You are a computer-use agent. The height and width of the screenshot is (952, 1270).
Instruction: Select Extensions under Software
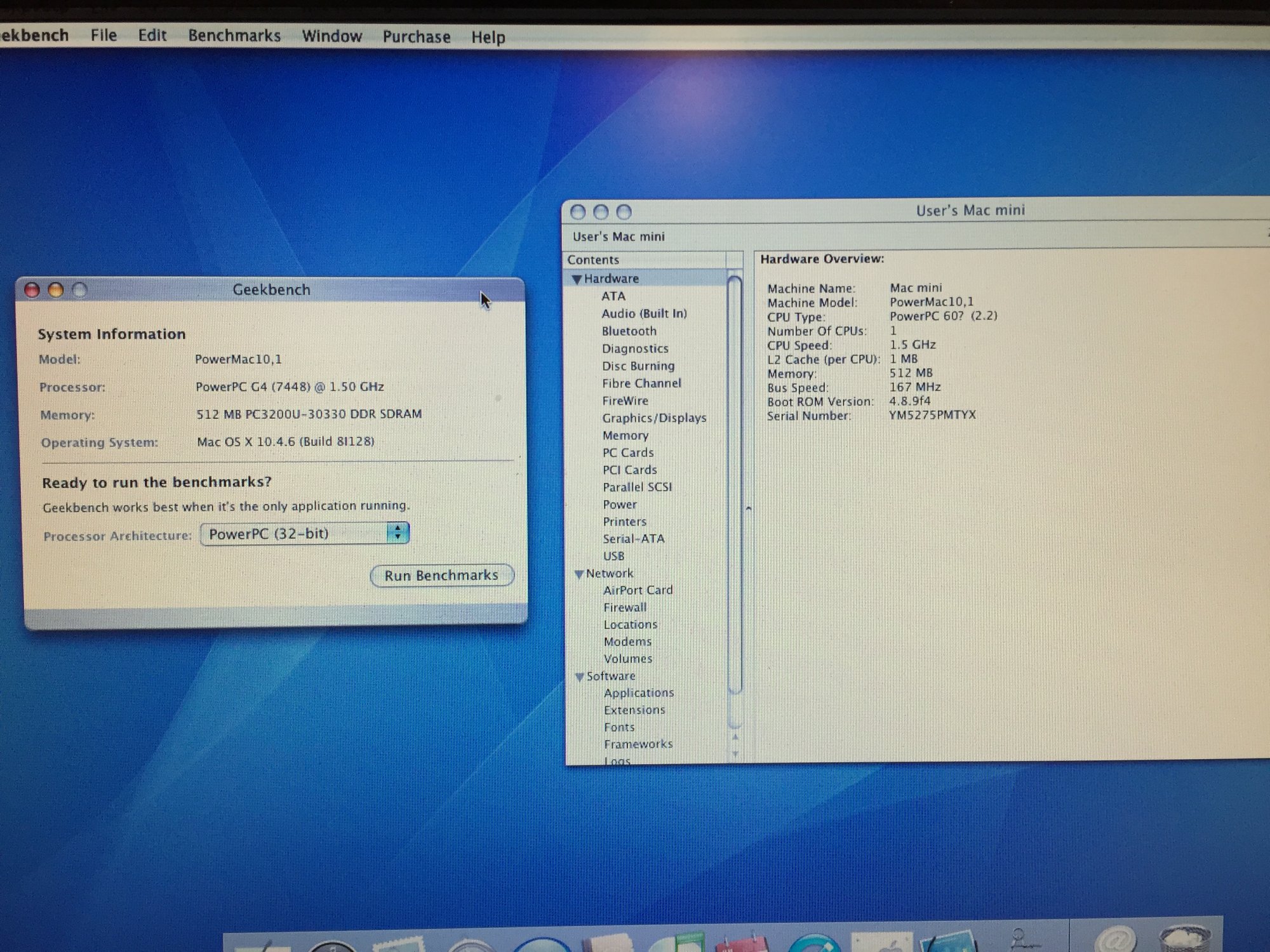(x=634, y=710)
